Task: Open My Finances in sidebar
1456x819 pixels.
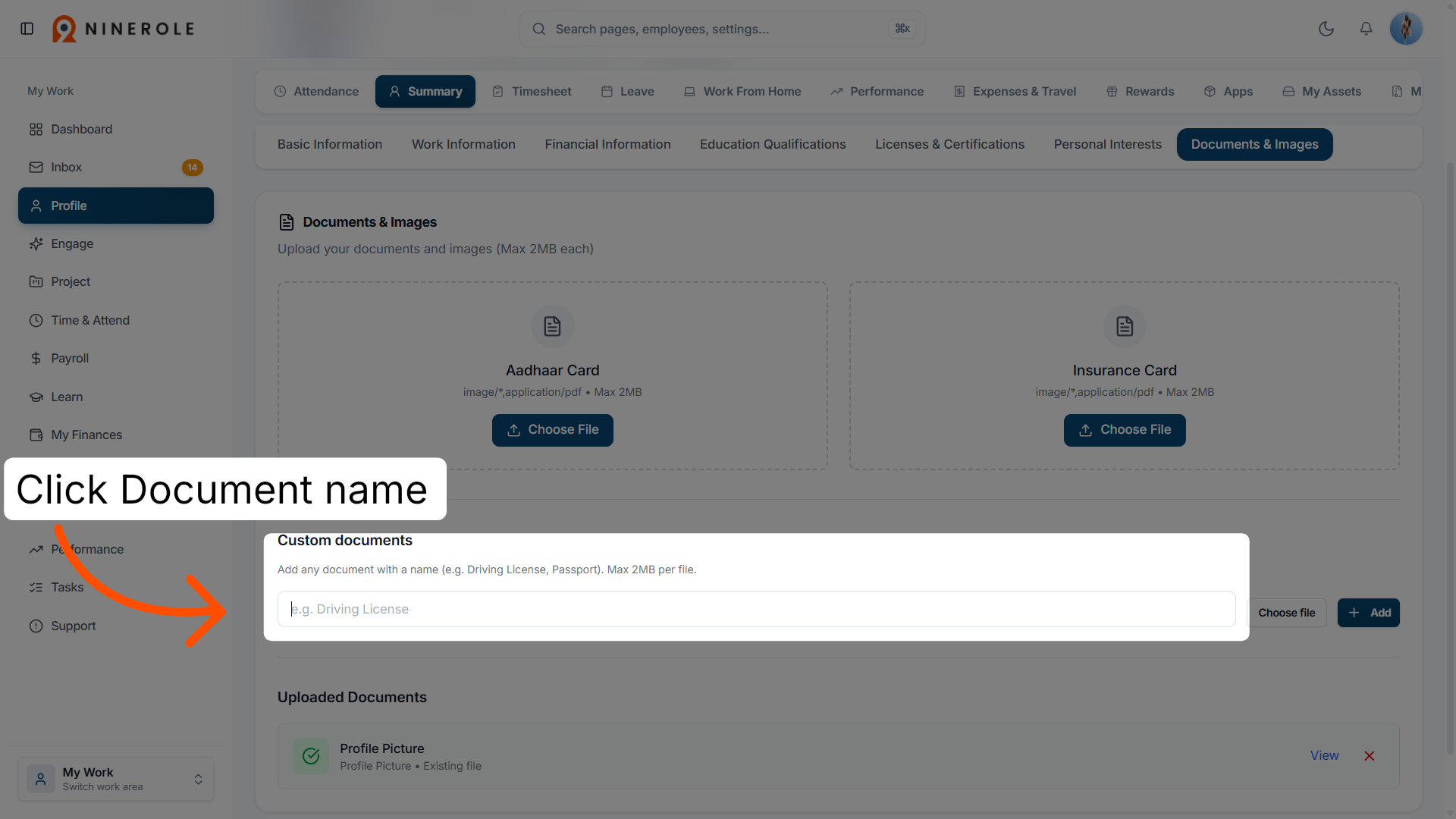Action: [x=116, y=435]
